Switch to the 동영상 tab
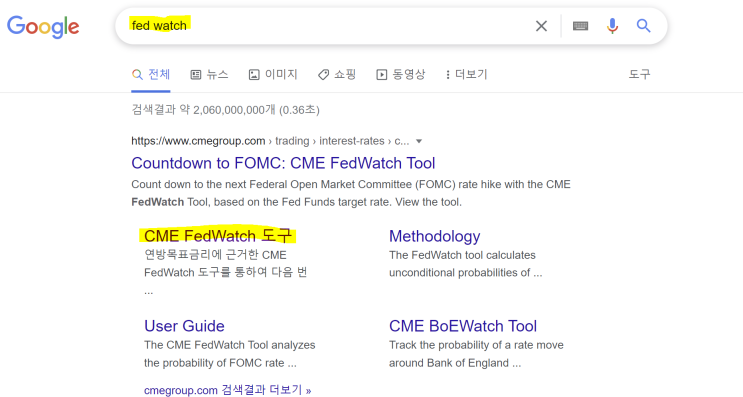743x397 pixels. 401,74
